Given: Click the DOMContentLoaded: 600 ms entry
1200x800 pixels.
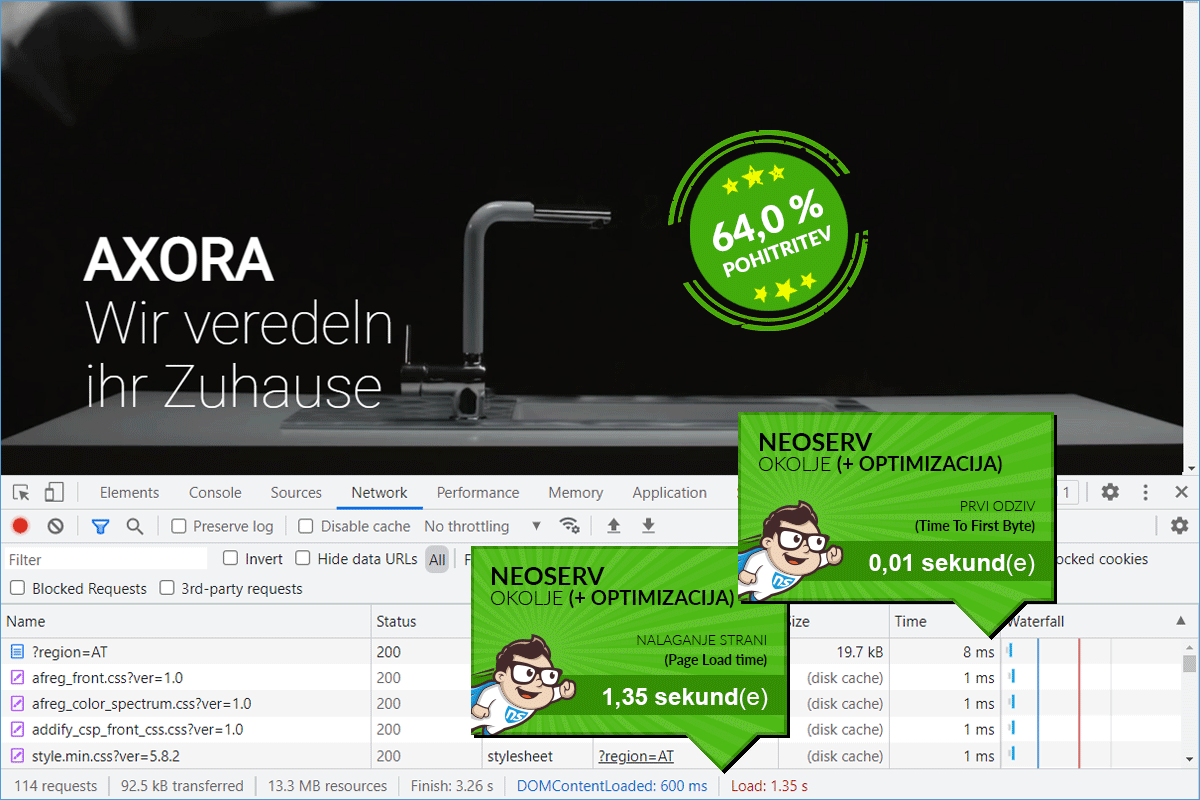Looking at the screenshot, I should click(x=612, y=786).
